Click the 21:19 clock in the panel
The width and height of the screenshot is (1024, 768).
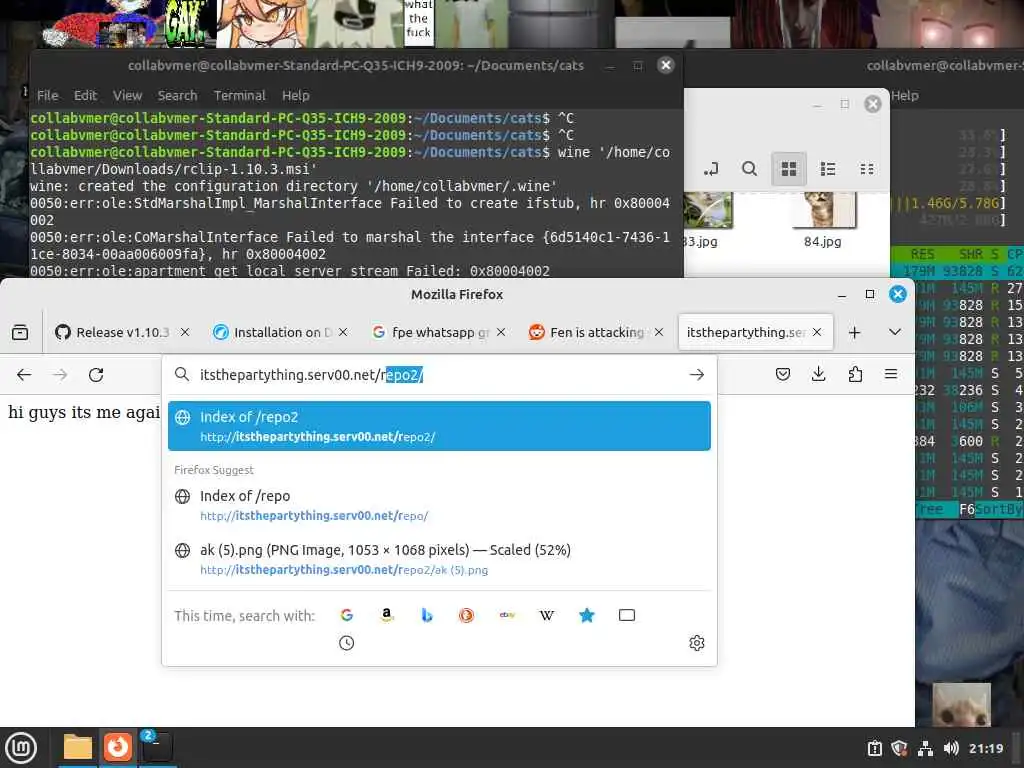[986, 748]
